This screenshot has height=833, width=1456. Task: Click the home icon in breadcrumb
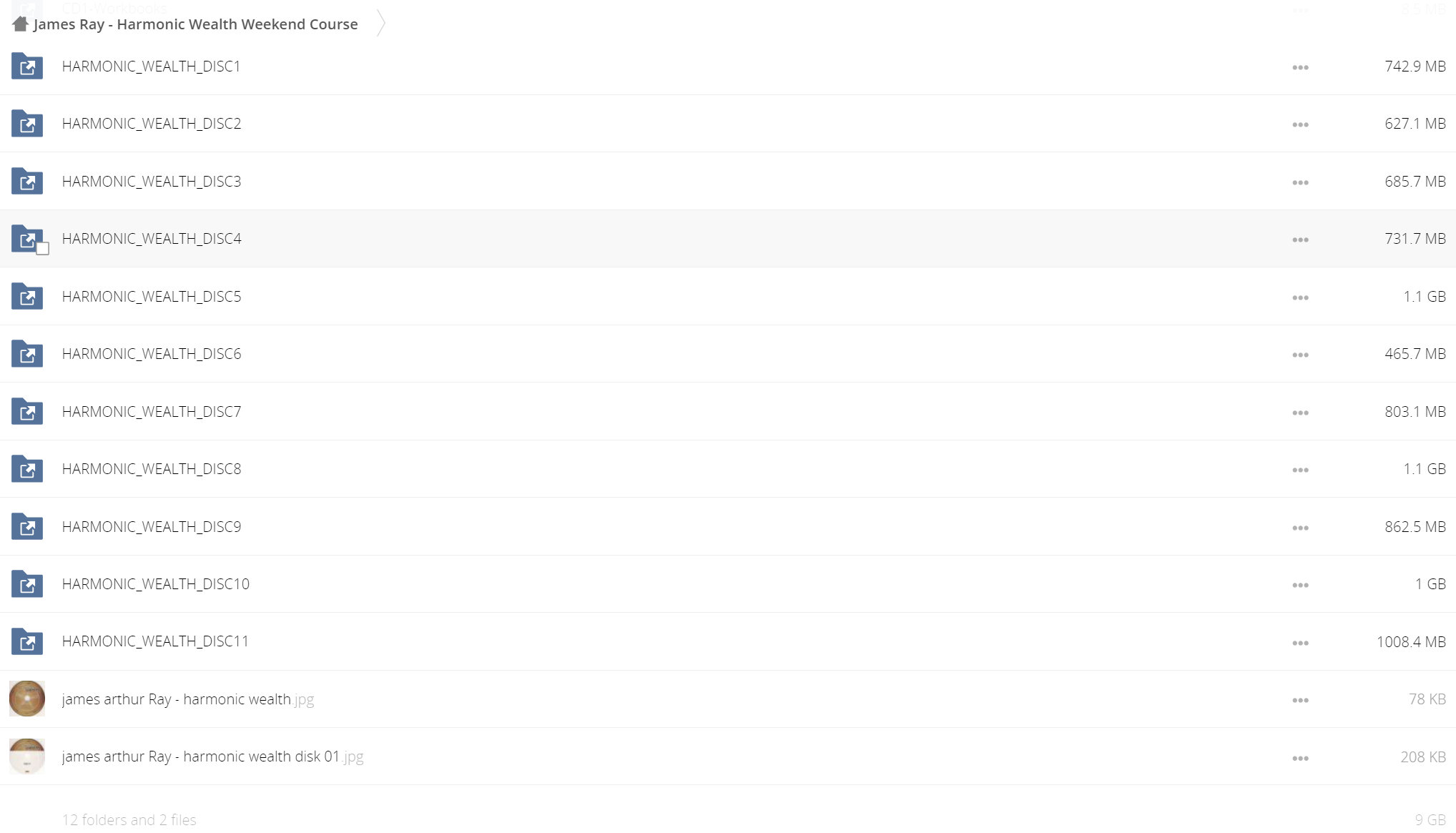point(20,24)
